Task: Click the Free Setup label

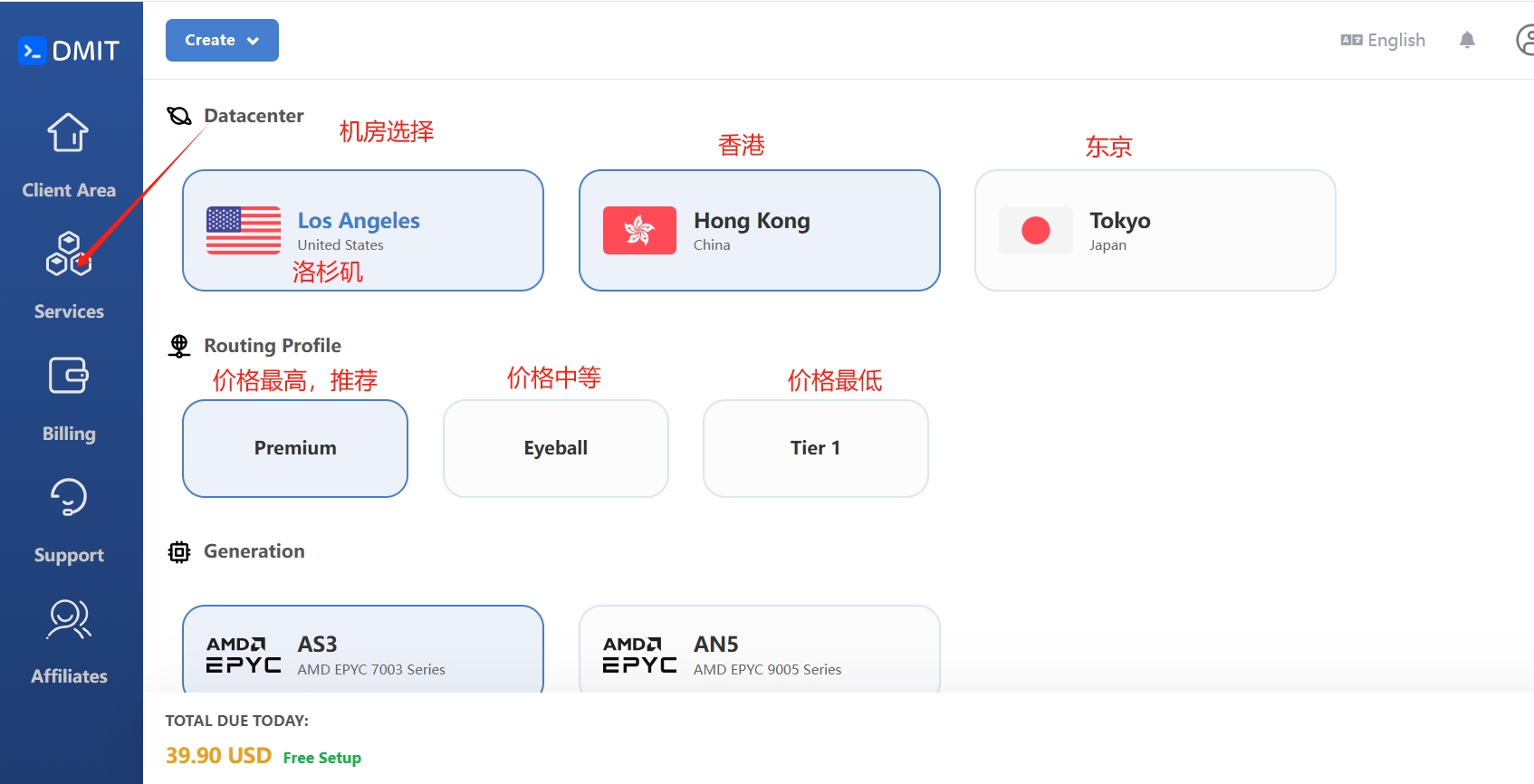Action: click(321, 758)
